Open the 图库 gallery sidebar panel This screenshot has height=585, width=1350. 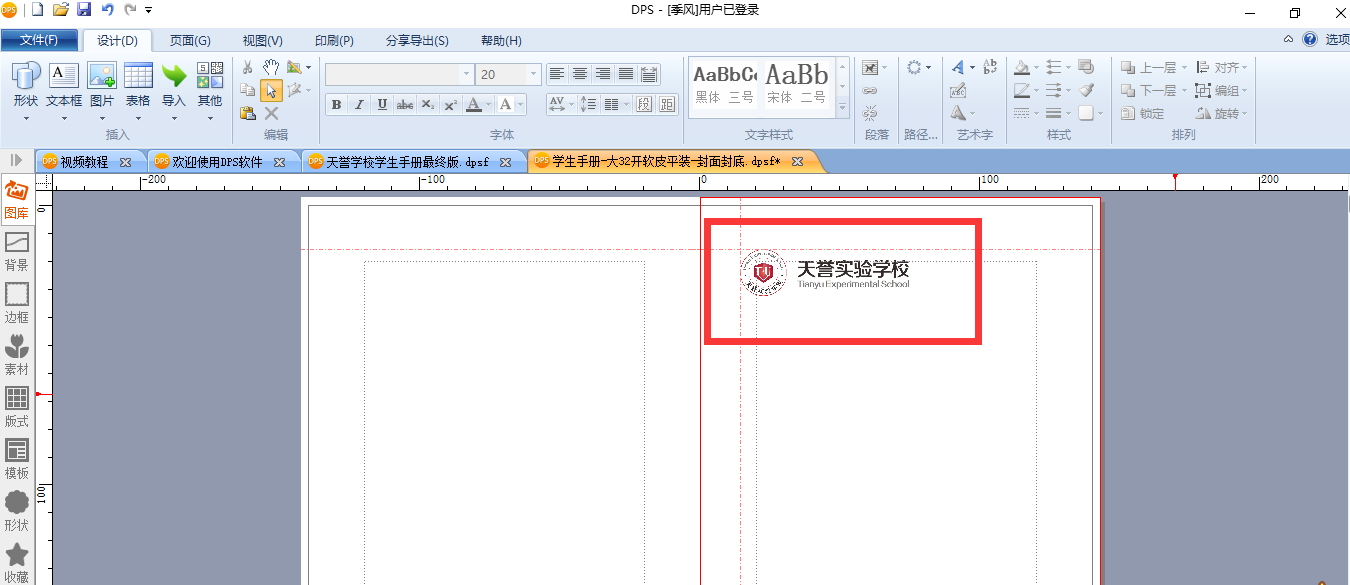click(x=17, y=200)
